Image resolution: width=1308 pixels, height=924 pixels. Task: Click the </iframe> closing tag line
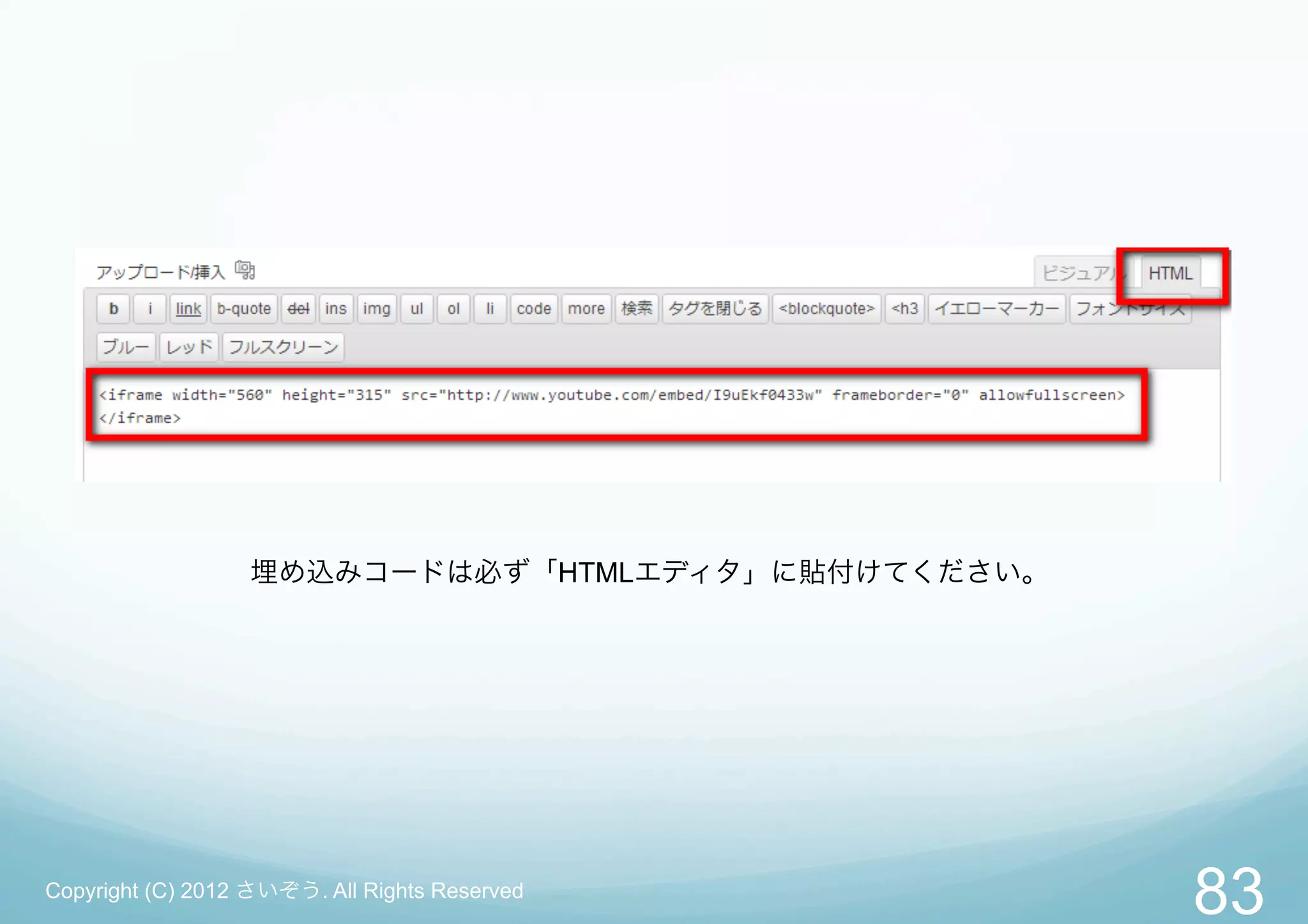(140, 418)
